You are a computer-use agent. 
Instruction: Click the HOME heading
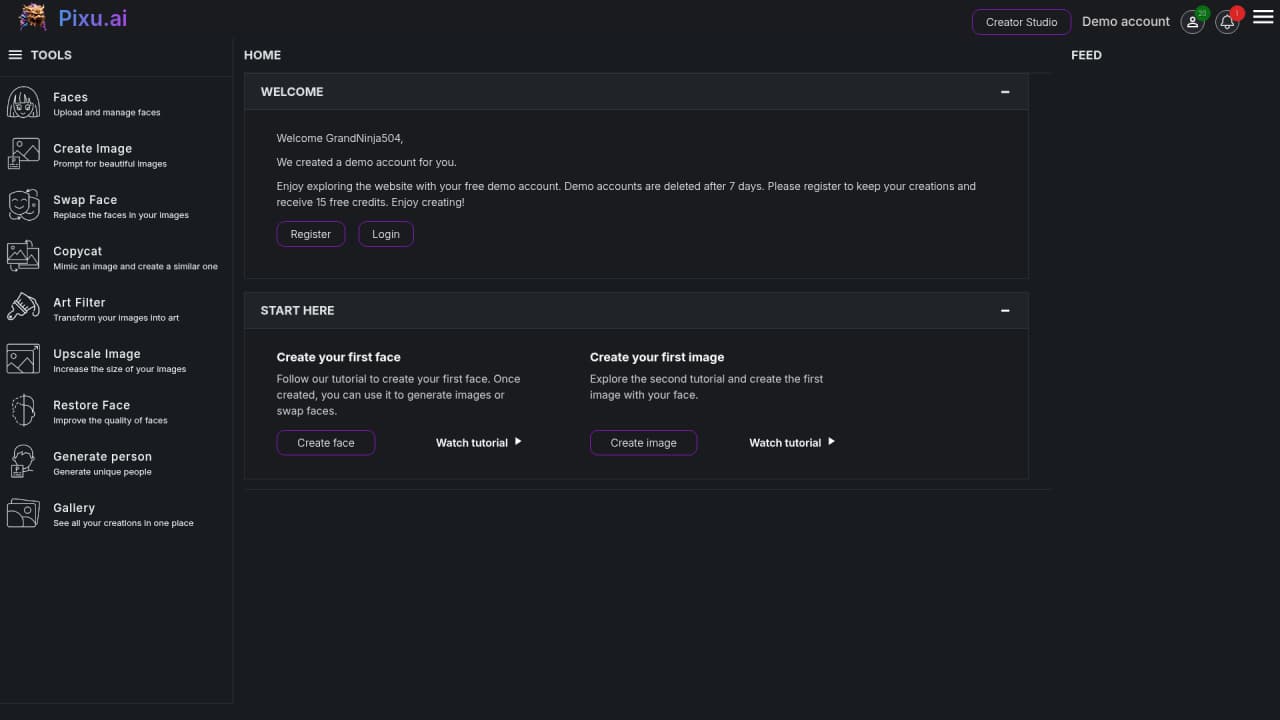click(x=263, y=55)
